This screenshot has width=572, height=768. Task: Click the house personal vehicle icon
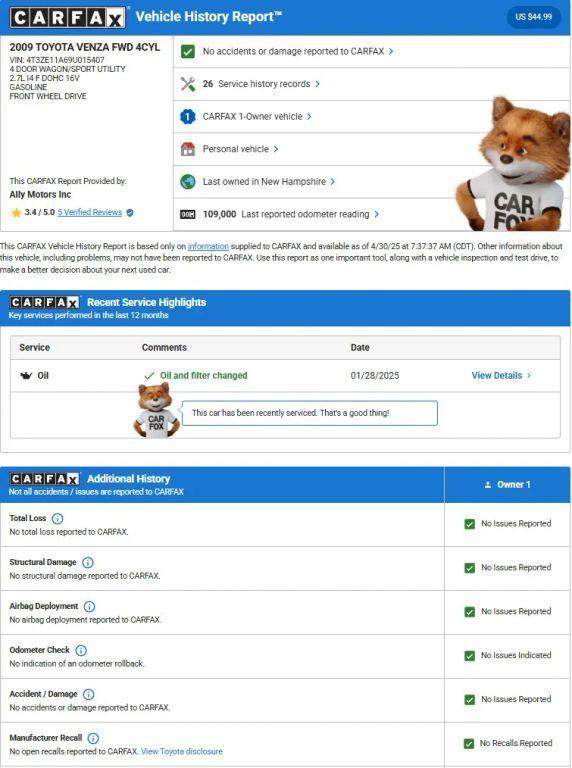coord(188,149)
